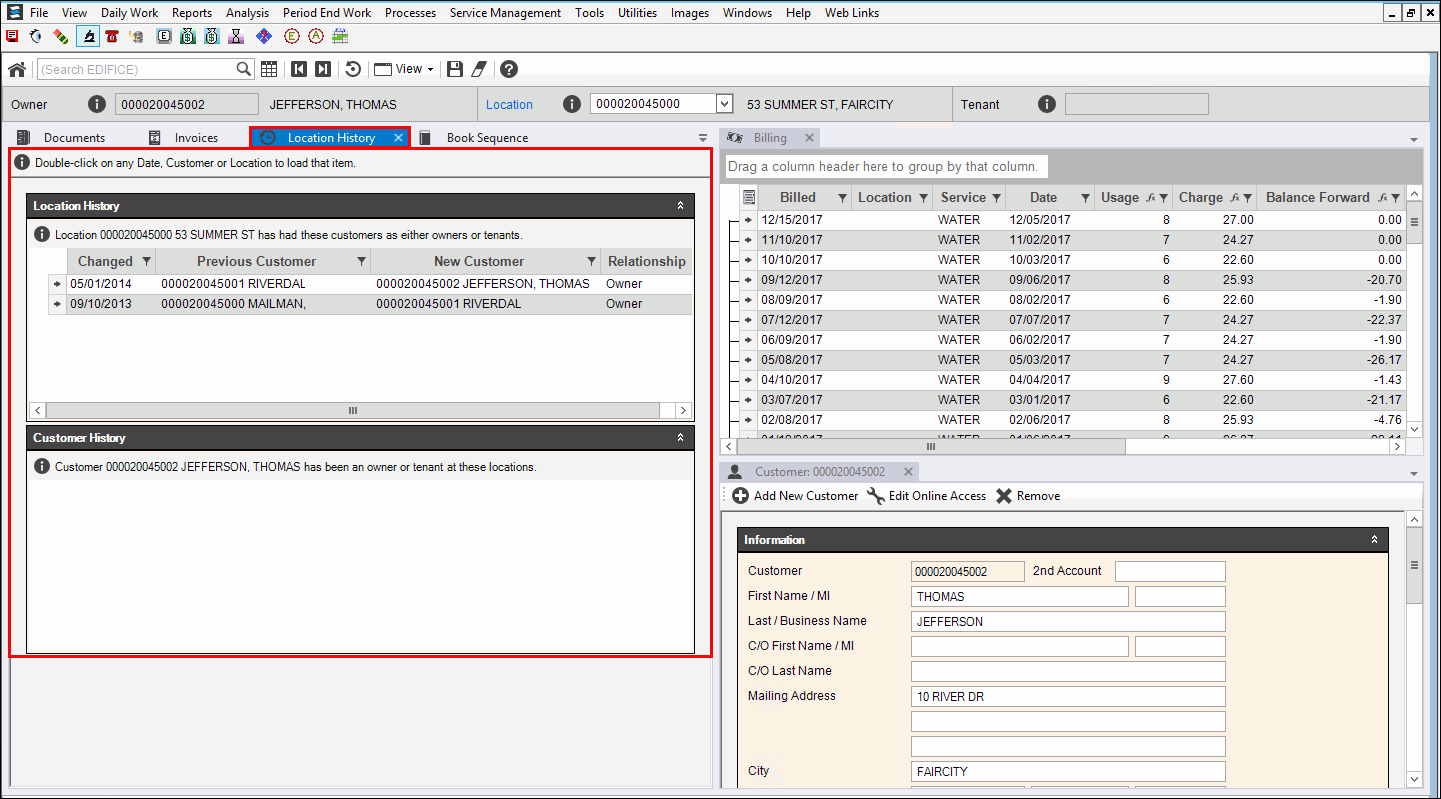Open help with the question mark icon

(509, 69)
